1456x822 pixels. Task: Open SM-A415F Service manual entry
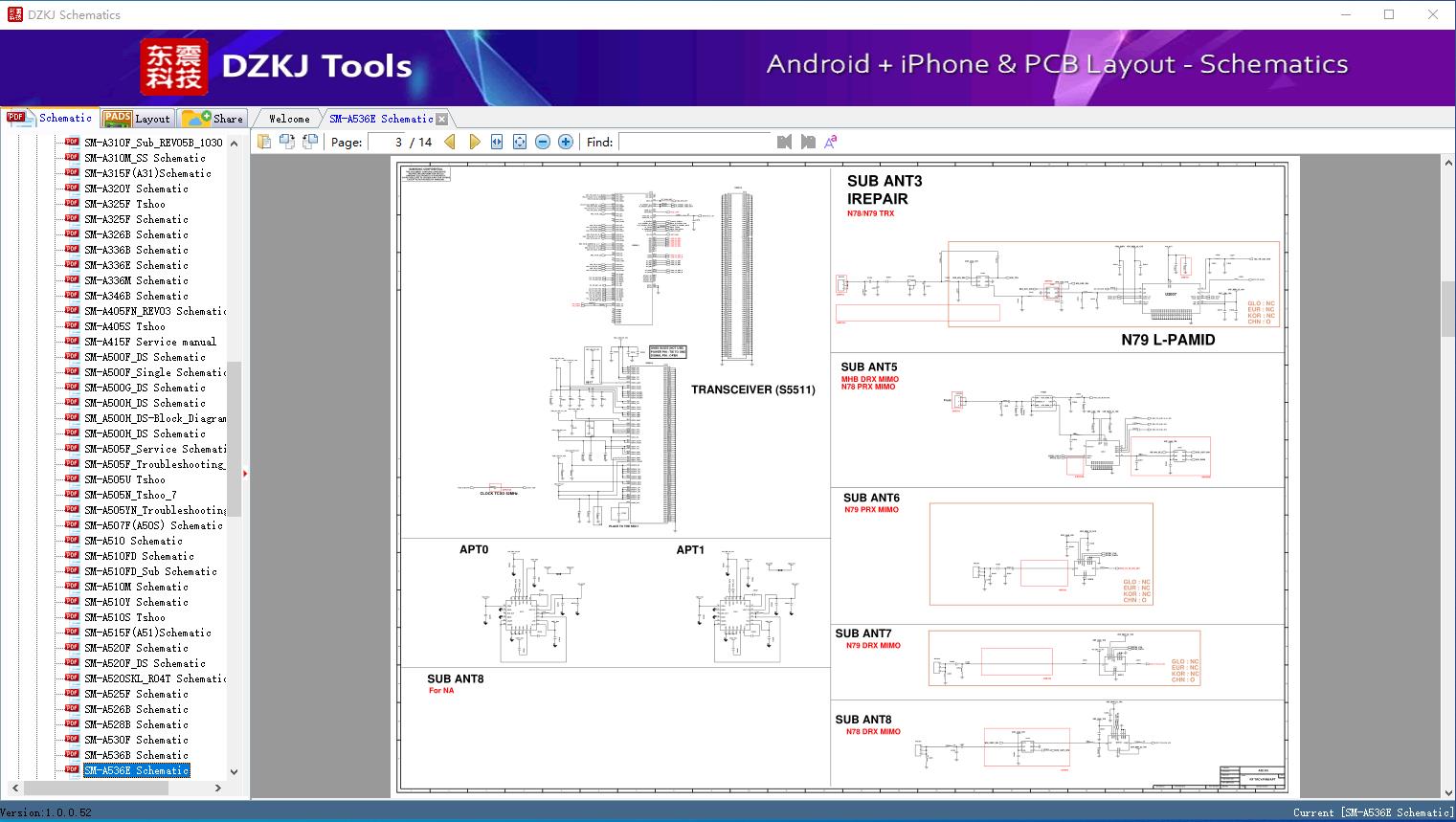coord(150,342)
